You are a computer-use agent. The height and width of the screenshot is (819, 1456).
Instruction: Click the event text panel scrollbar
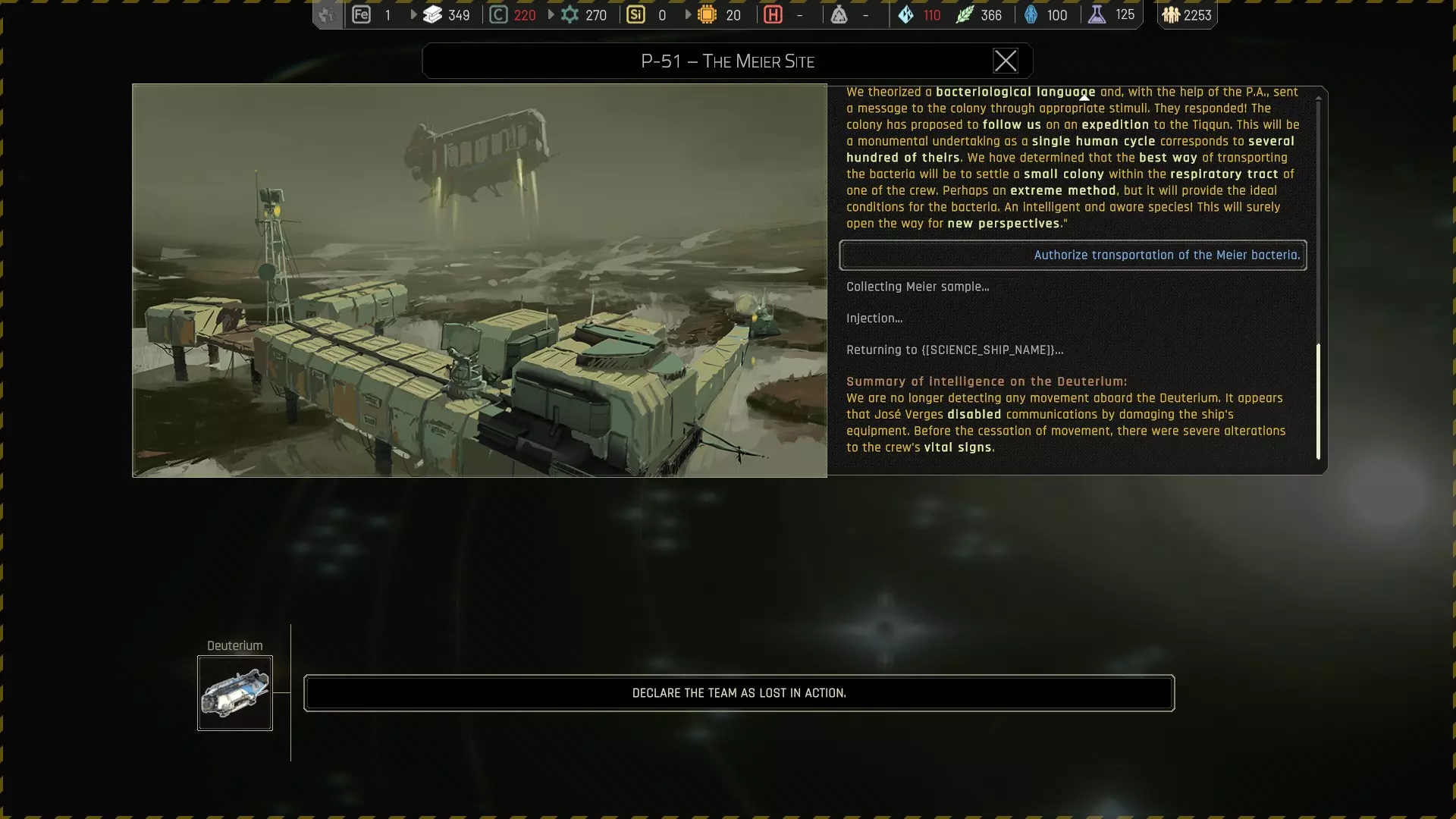1318,400
